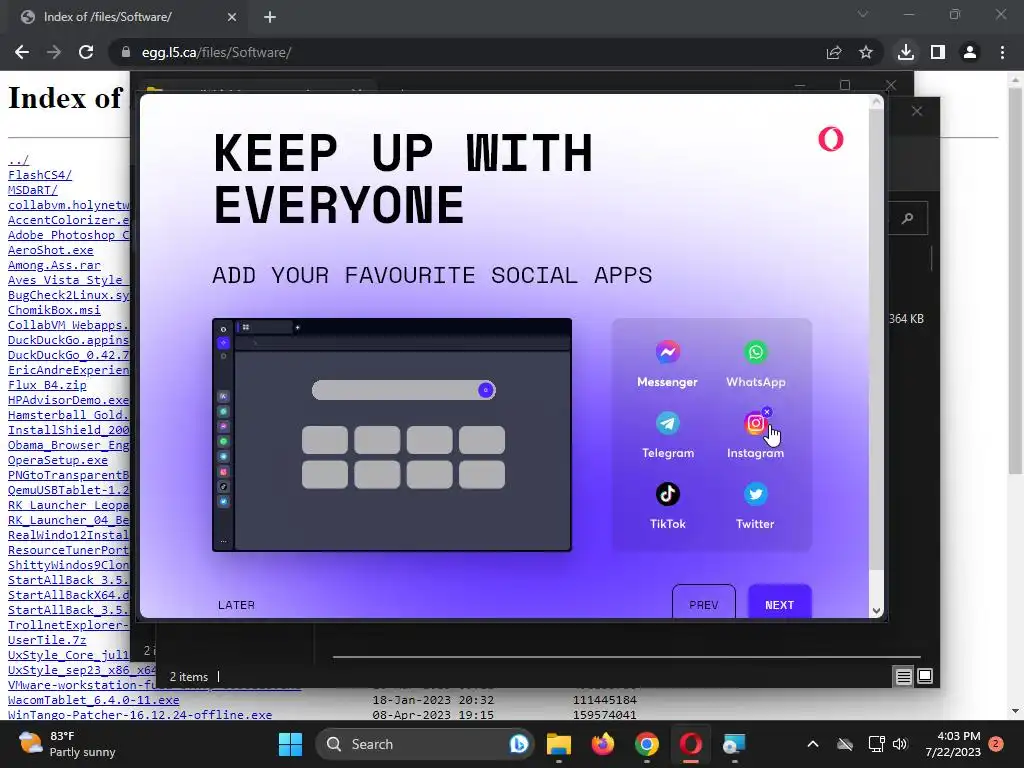
Task: Open Chrome profile menu
Action: (x=970, y=52)
